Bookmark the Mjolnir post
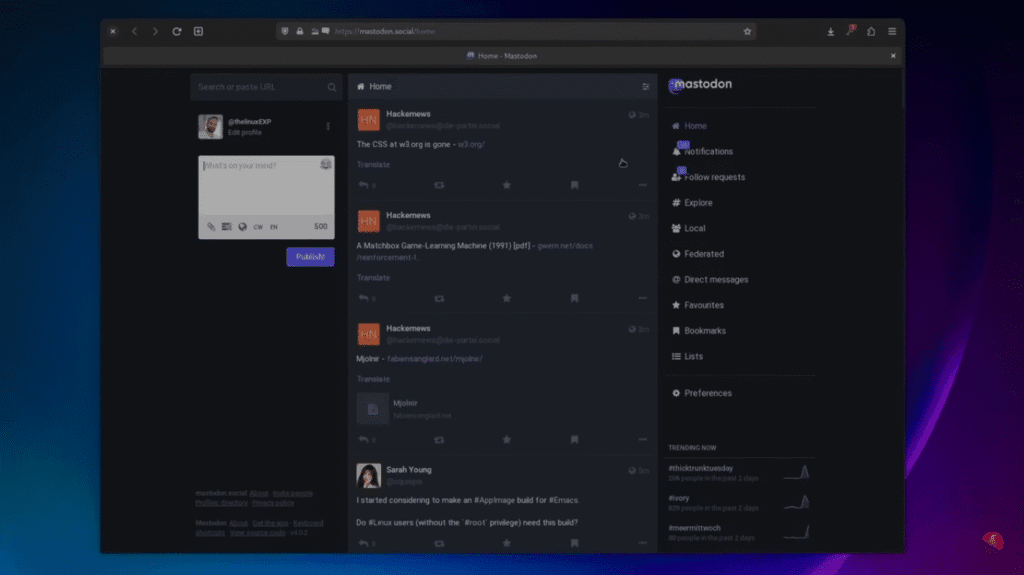The image size is (1024, 575). pos(575,440)
